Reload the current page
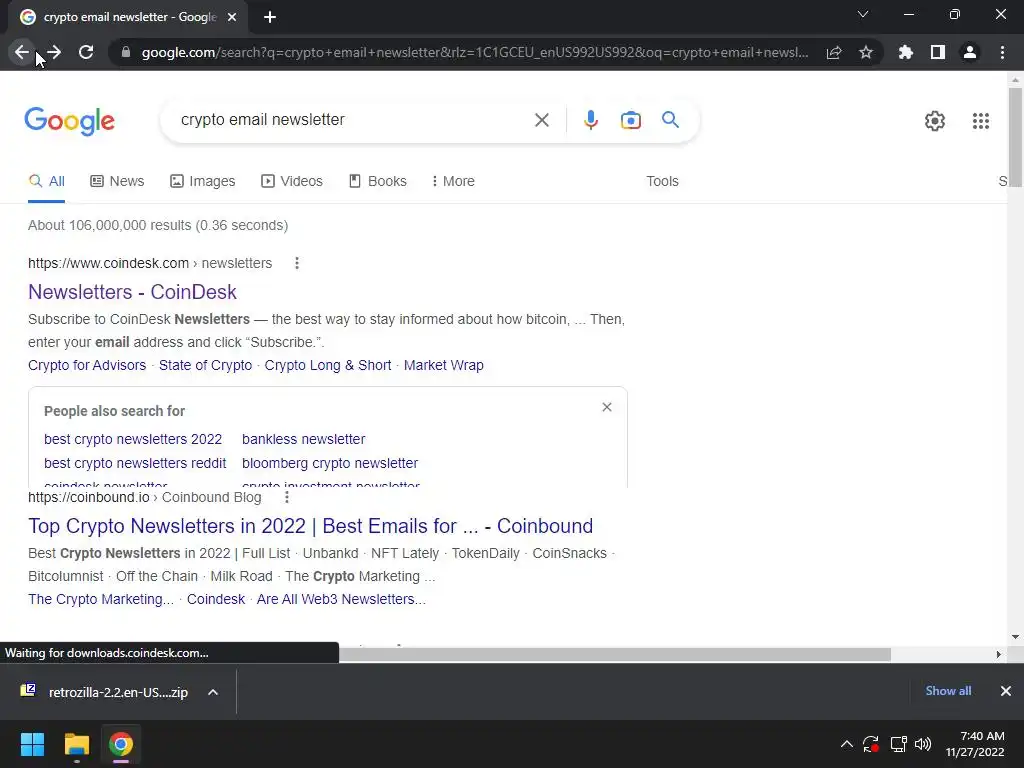This screenshot has width=1024, height=768. [x=86, y=52]
